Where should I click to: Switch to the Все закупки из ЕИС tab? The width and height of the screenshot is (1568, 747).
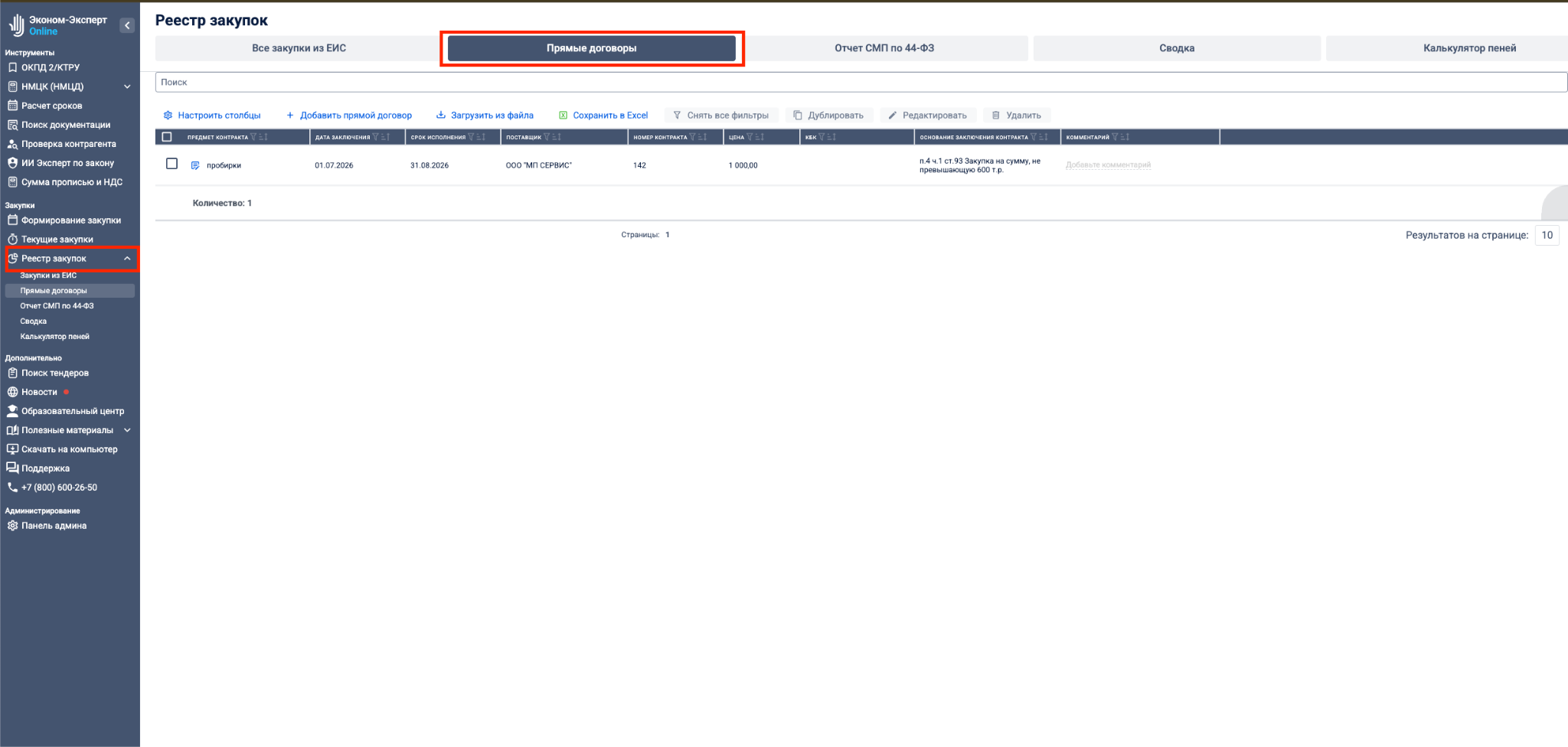[299, 48]
